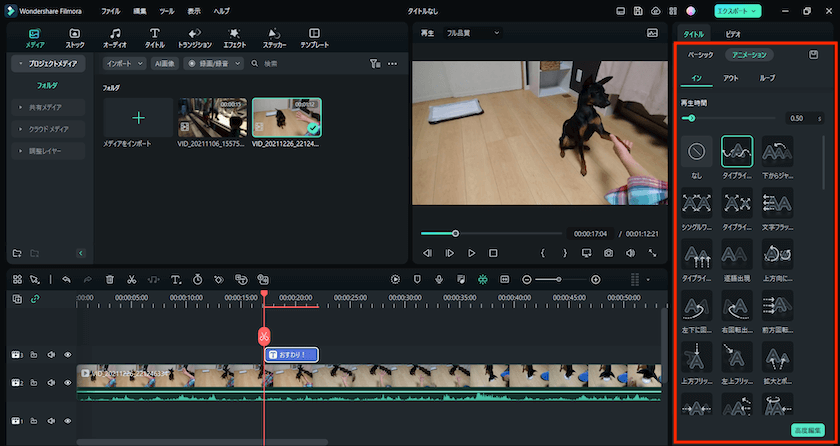Screen dimensions: 840x446
Task: Mute the audio on track 1
Action: pos(50,421)
